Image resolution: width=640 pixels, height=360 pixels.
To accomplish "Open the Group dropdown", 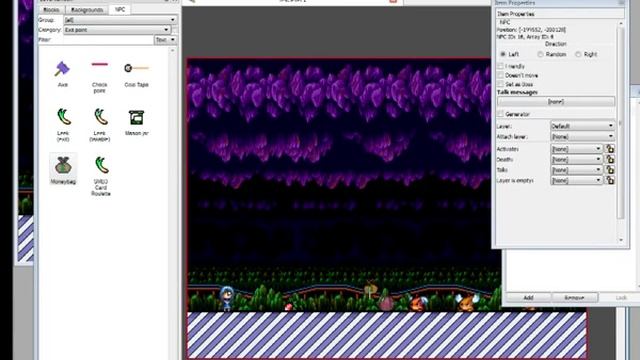I will point(120,20).
